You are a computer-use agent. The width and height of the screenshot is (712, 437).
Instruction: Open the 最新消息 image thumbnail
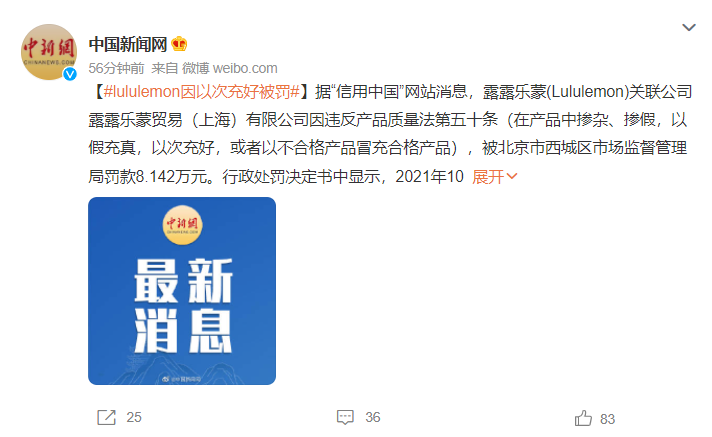(x=182, y=291)
